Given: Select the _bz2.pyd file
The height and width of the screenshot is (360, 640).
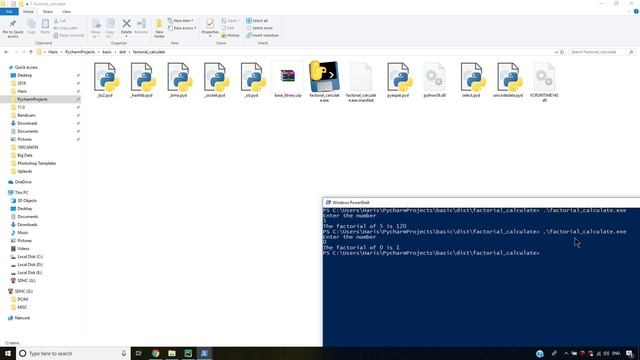Looking at the screenshot, I should [106, 80].
